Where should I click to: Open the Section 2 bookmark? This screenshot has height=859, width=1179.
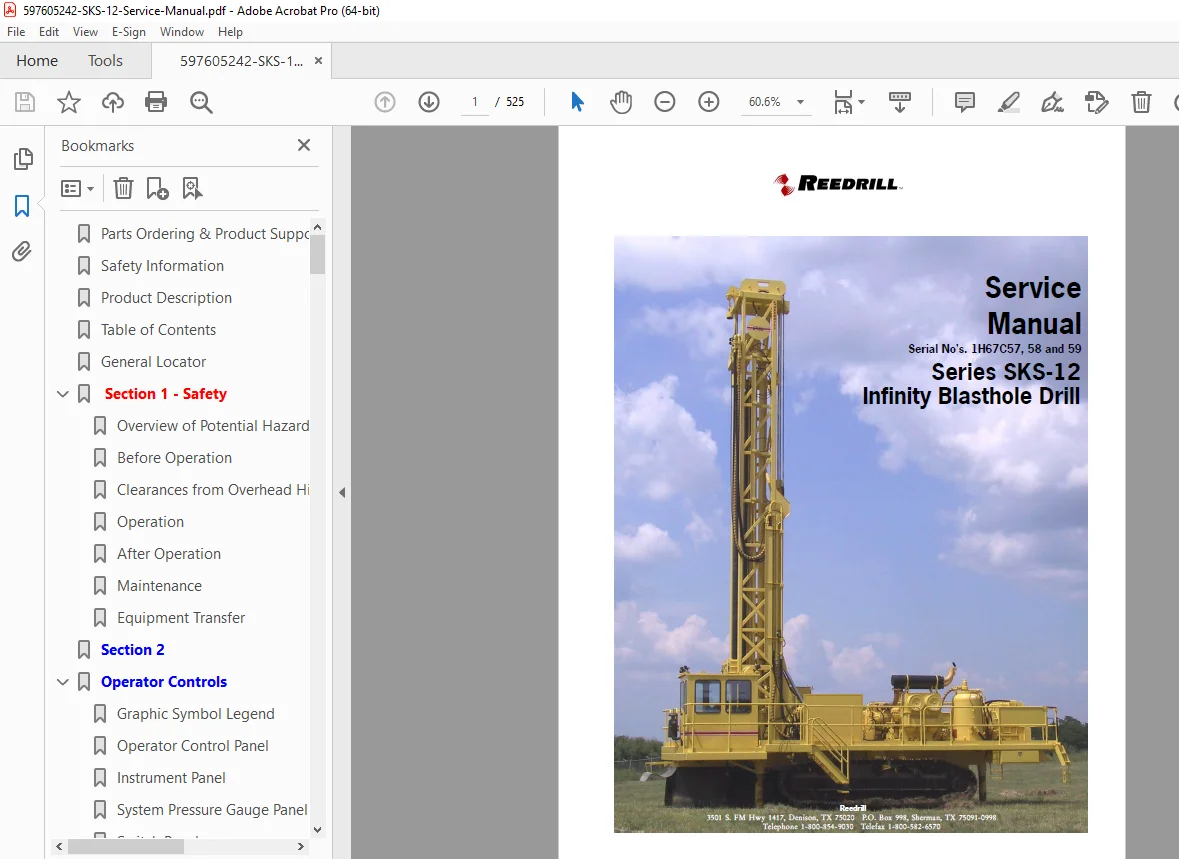[x=132, y=650]
